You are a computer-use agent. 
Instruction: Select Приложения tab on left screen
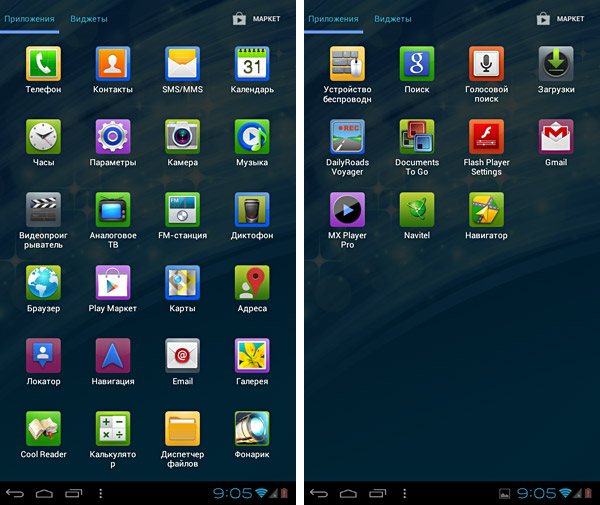(29, 19)
